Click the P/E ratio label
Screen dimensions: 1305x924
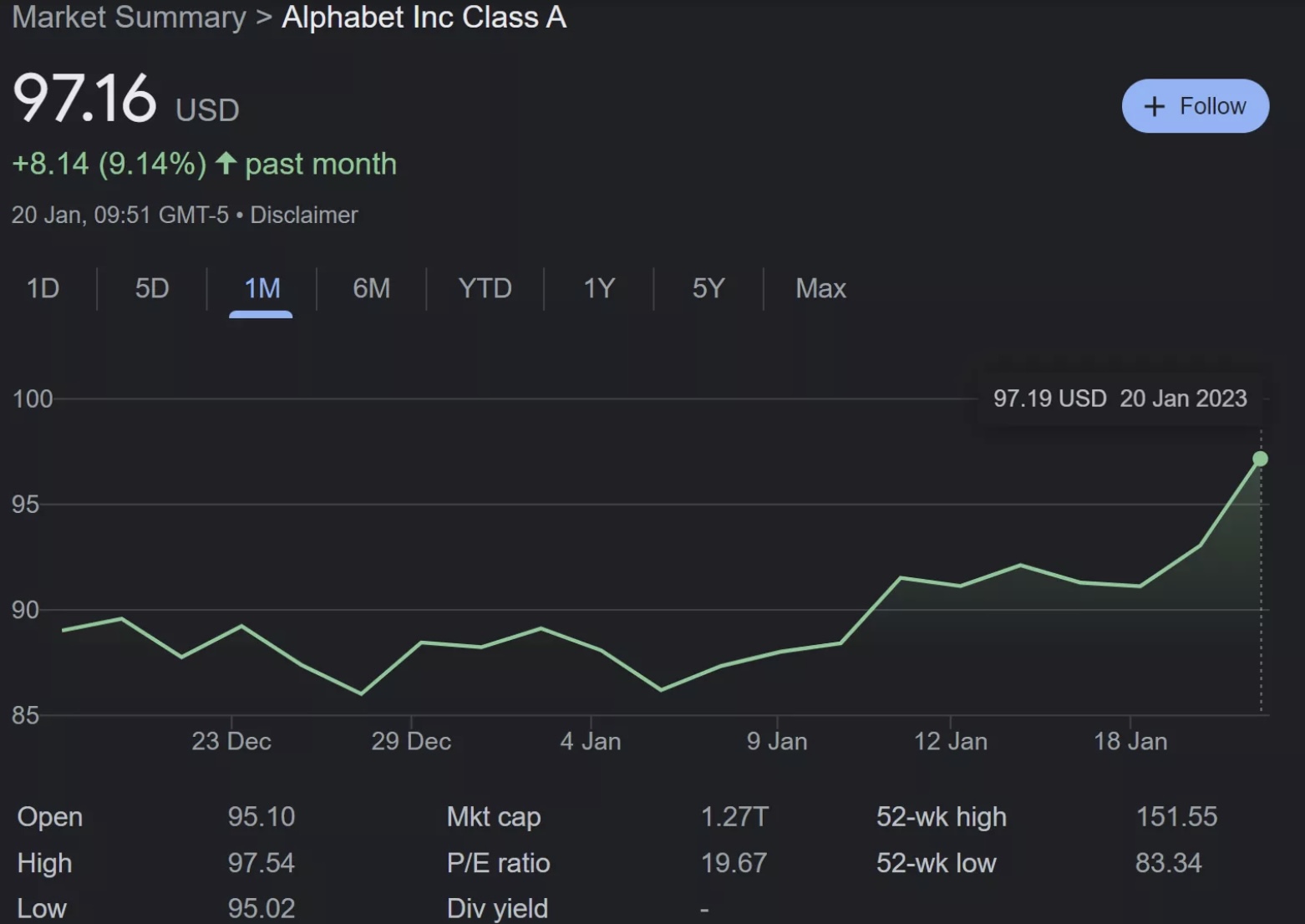pos(498,862)
